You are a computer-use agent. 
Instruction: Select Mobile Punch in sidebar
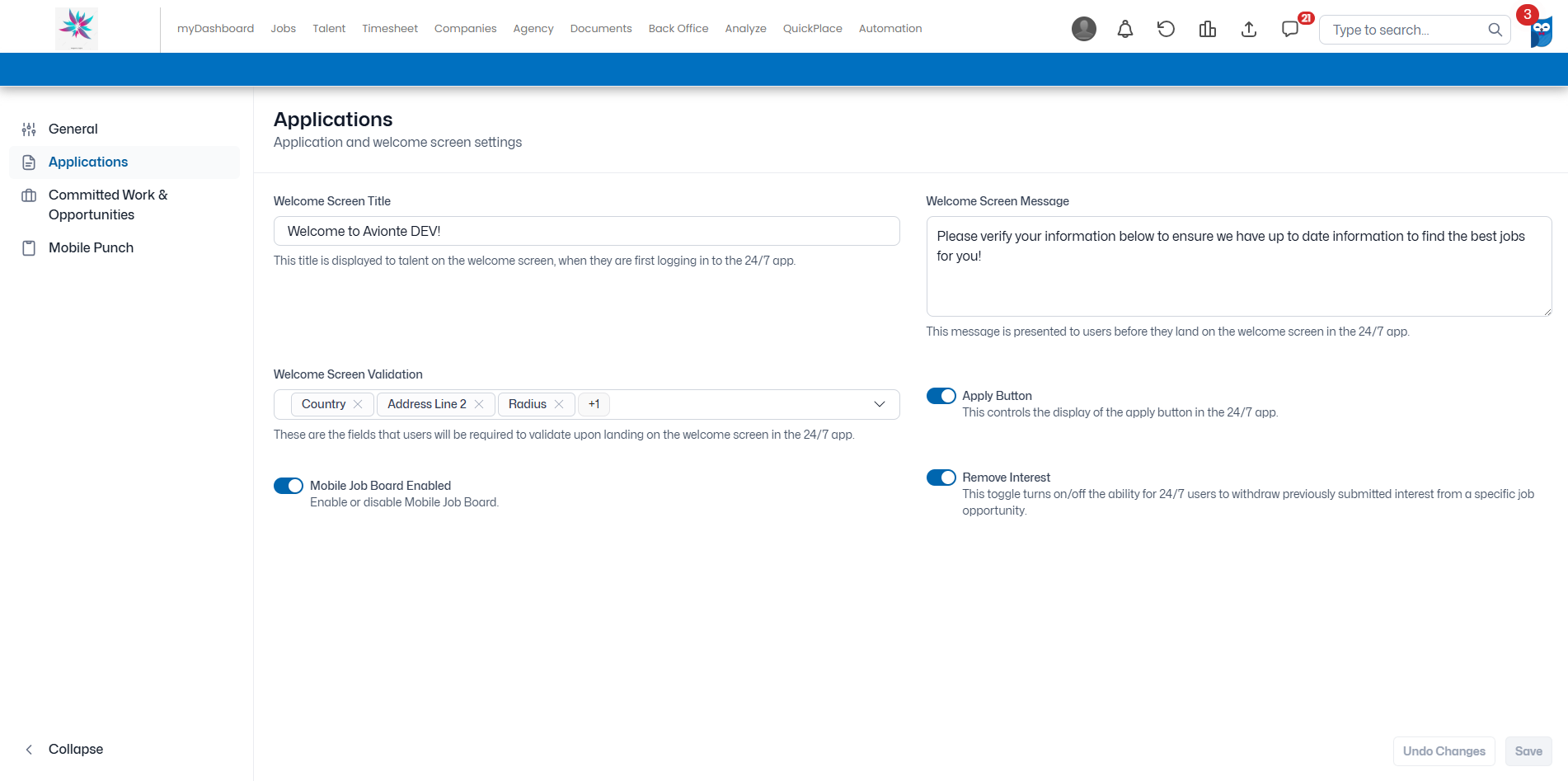pos(91,247)
